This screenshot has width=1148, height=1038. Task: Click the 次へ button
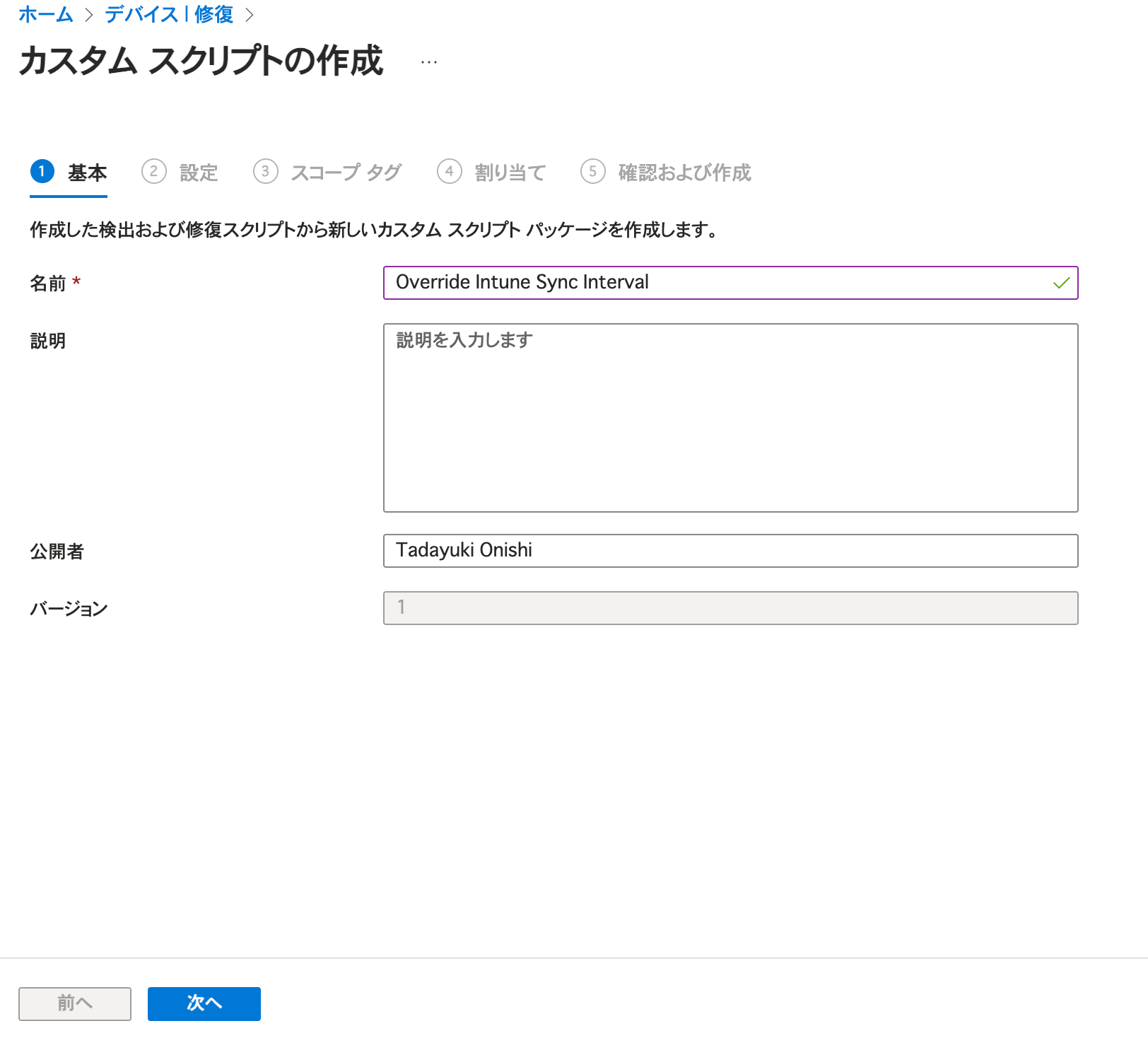pos(204,1004)
